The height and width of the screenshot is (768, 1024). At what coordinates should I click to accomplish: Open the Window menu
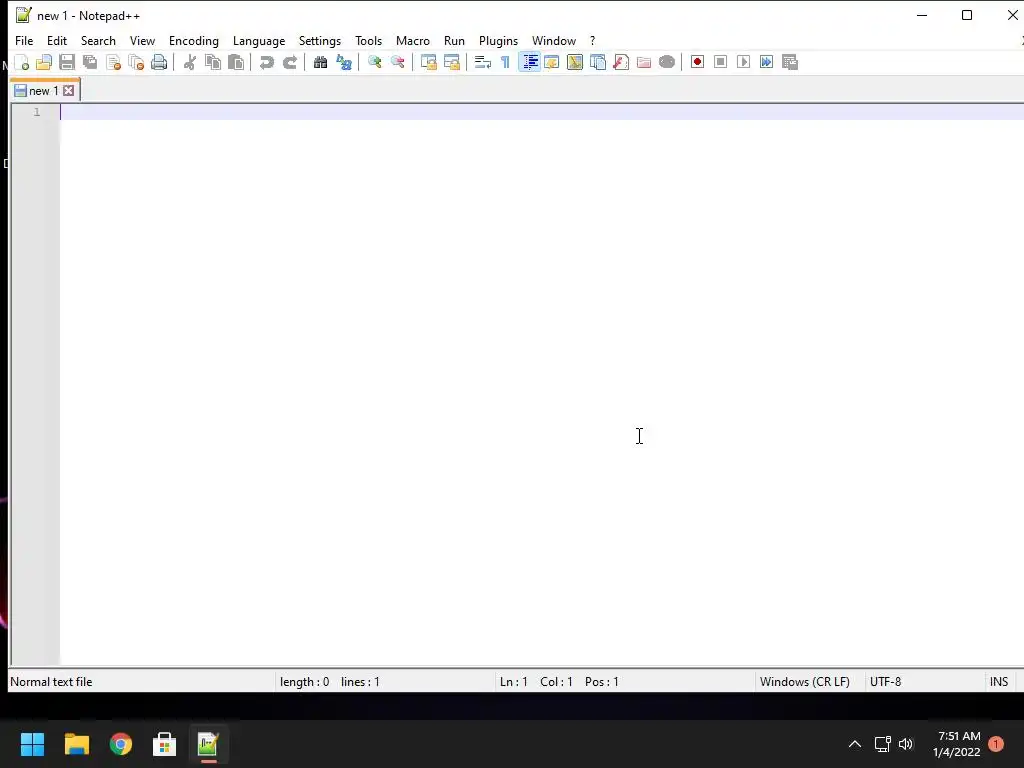554,40
